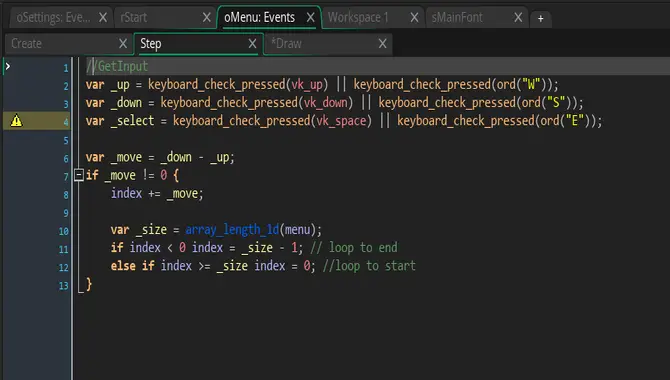670x380 pixels.
Task: Click the closing brace on line 13
Action: [x=89, y=284]
